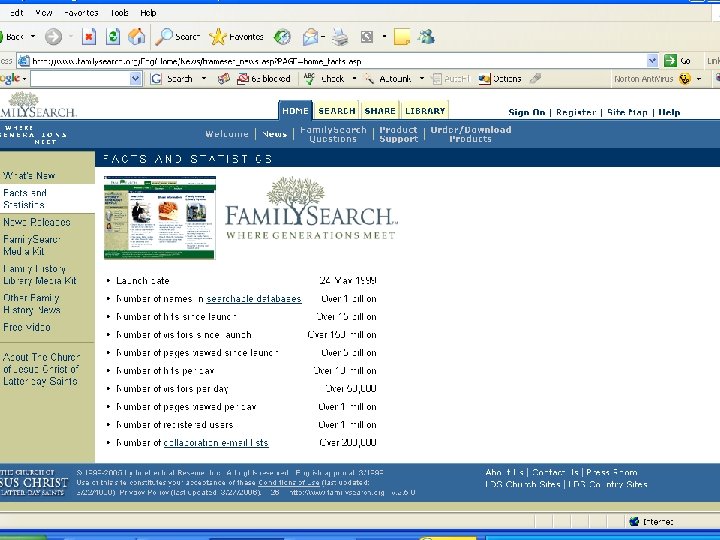Click the Welcome navigation link
The image size is (720, 540).
pyautogui.click(x=227, y=134)
